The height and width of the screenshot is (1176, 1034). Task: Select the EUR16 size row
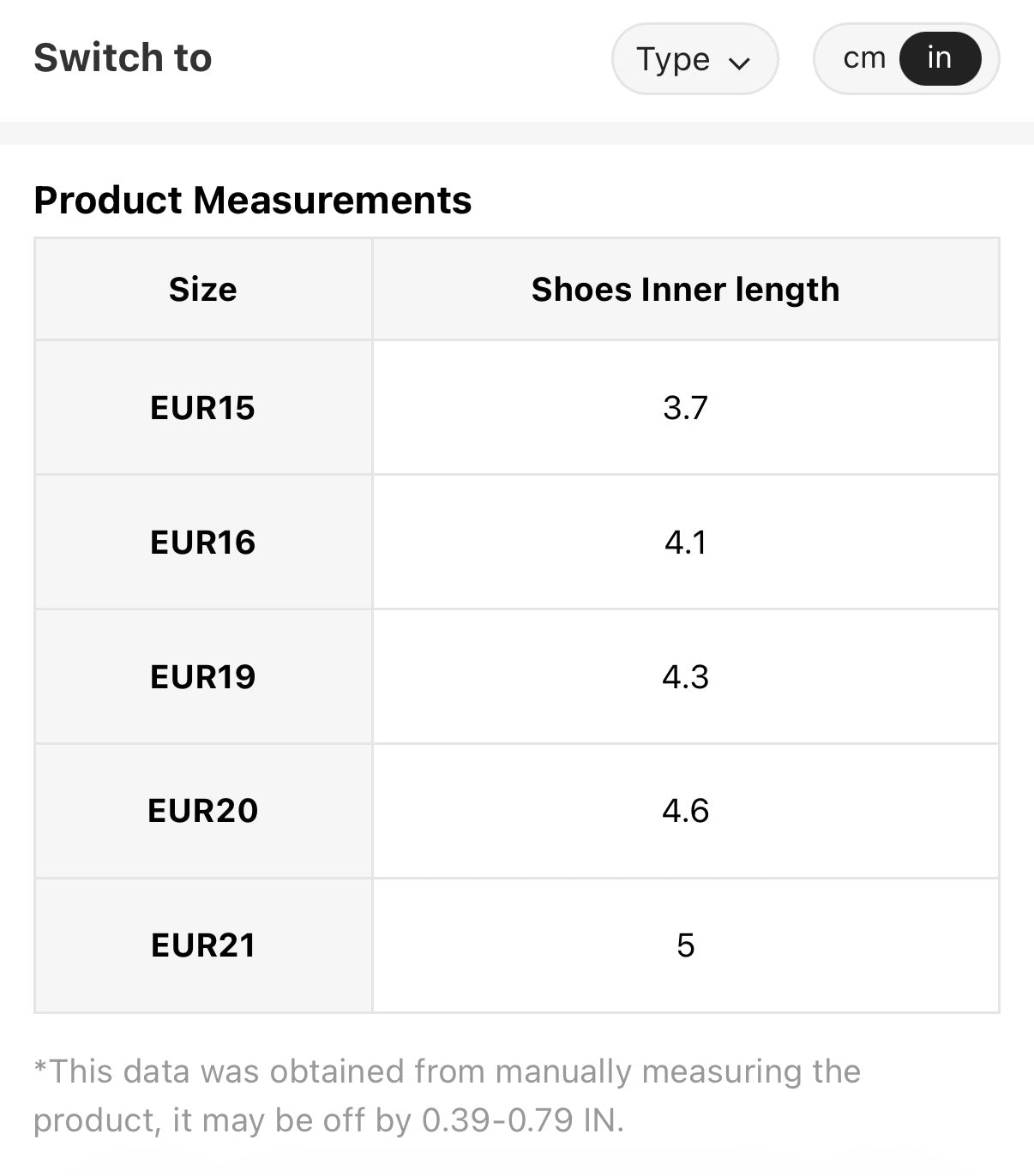click(202, 543)
